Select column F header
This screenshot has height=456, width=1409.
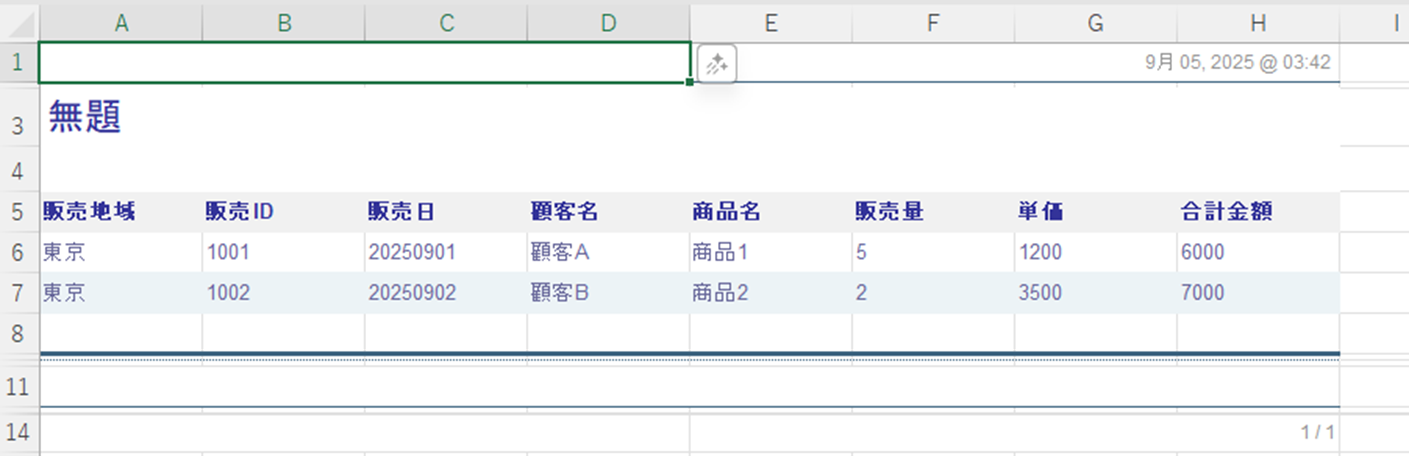(x=934, y=24)
